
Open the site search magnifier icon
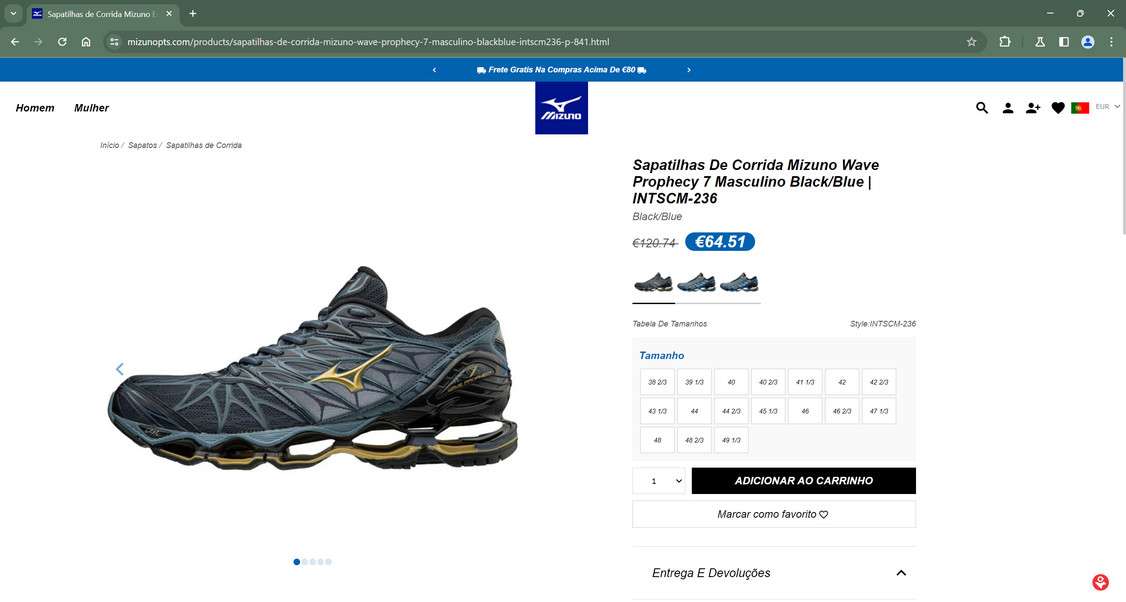[x=982, y=108]
